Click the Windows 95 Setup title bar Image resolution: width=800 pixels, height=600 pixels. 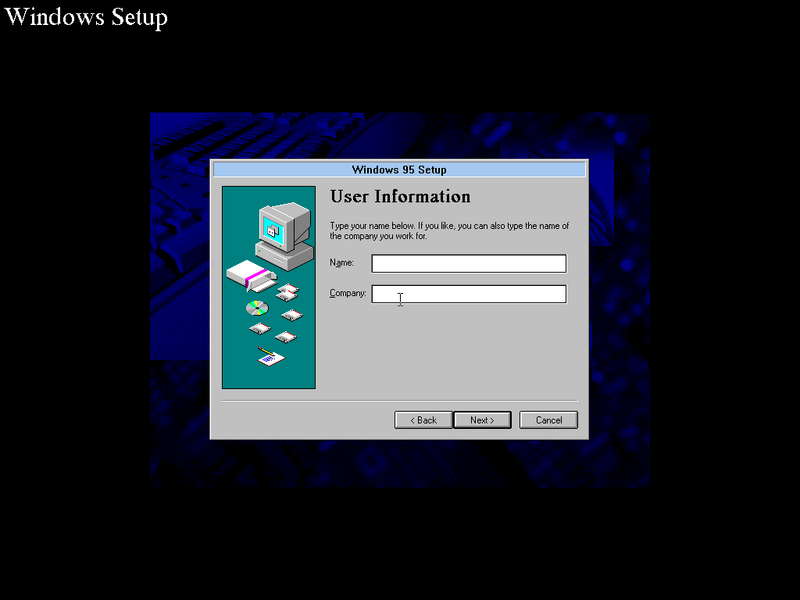point(399,169)
